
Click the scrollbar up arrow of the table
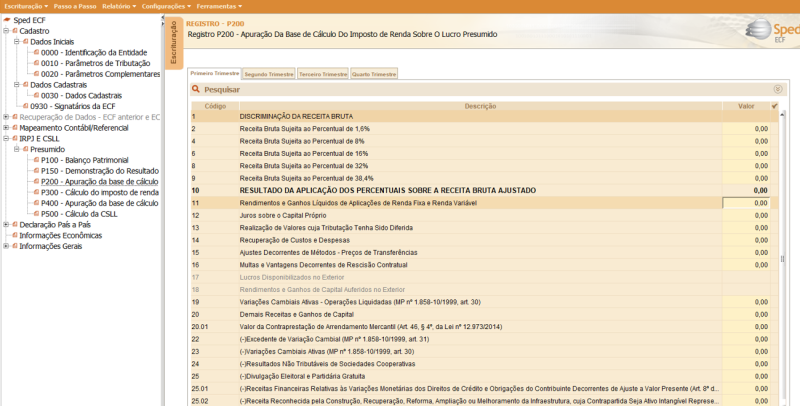782,115
